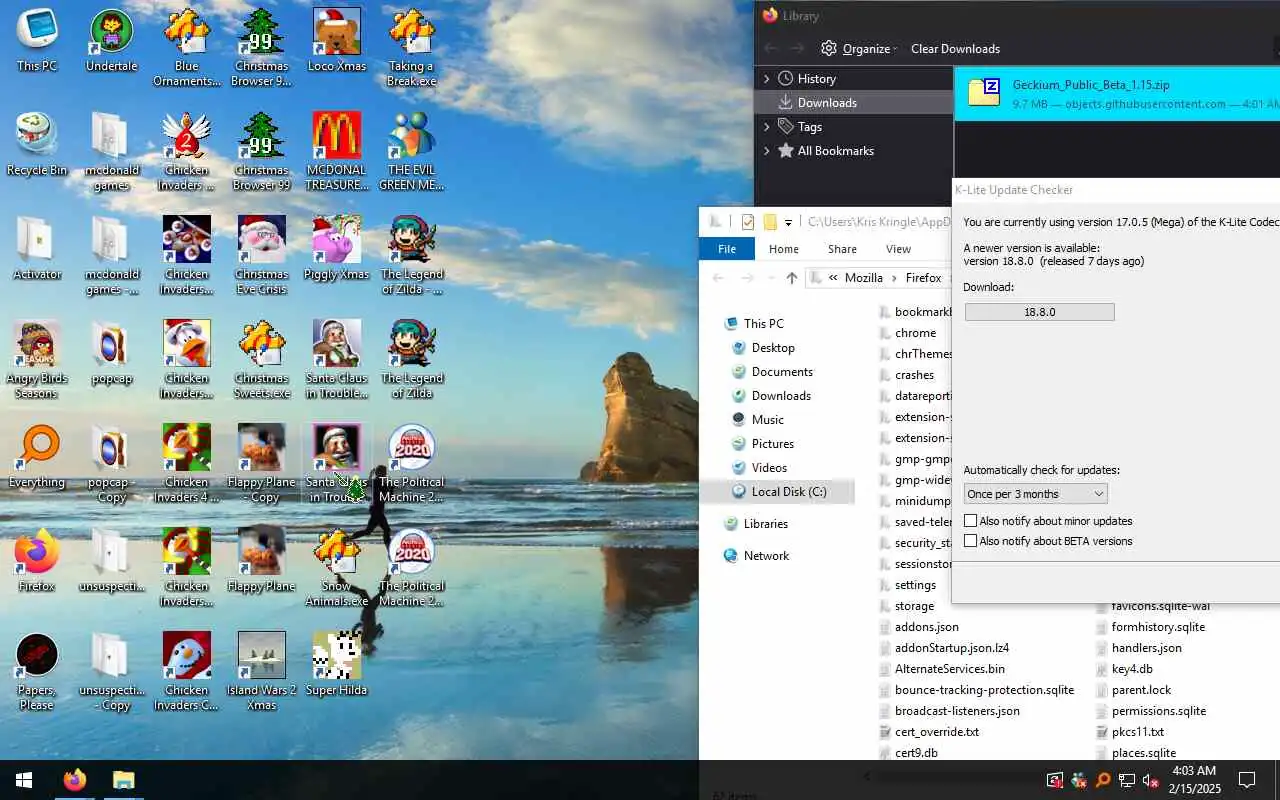Select the cert9.db file
Viewport: 1280px width, 800px height.
(916, 753)
